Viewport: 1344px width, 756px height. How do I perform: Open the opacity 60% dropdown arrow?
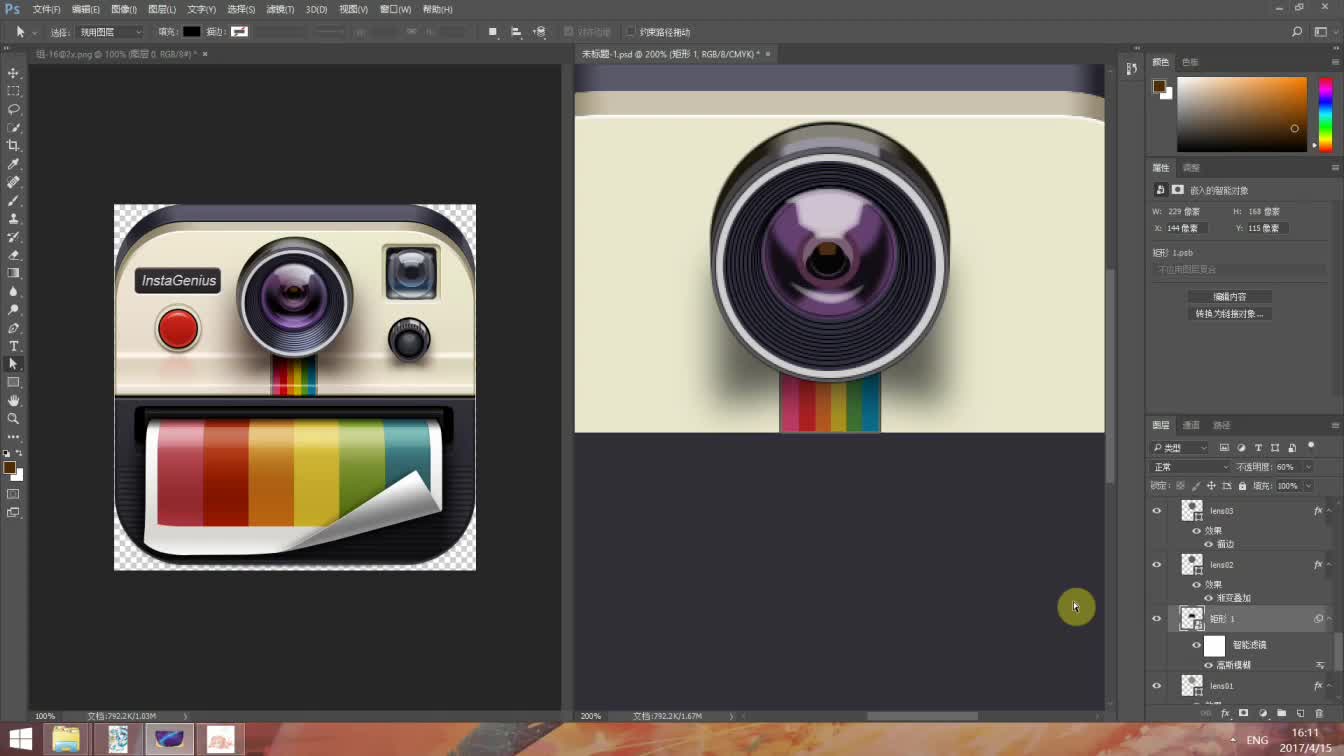(1310, 467)
